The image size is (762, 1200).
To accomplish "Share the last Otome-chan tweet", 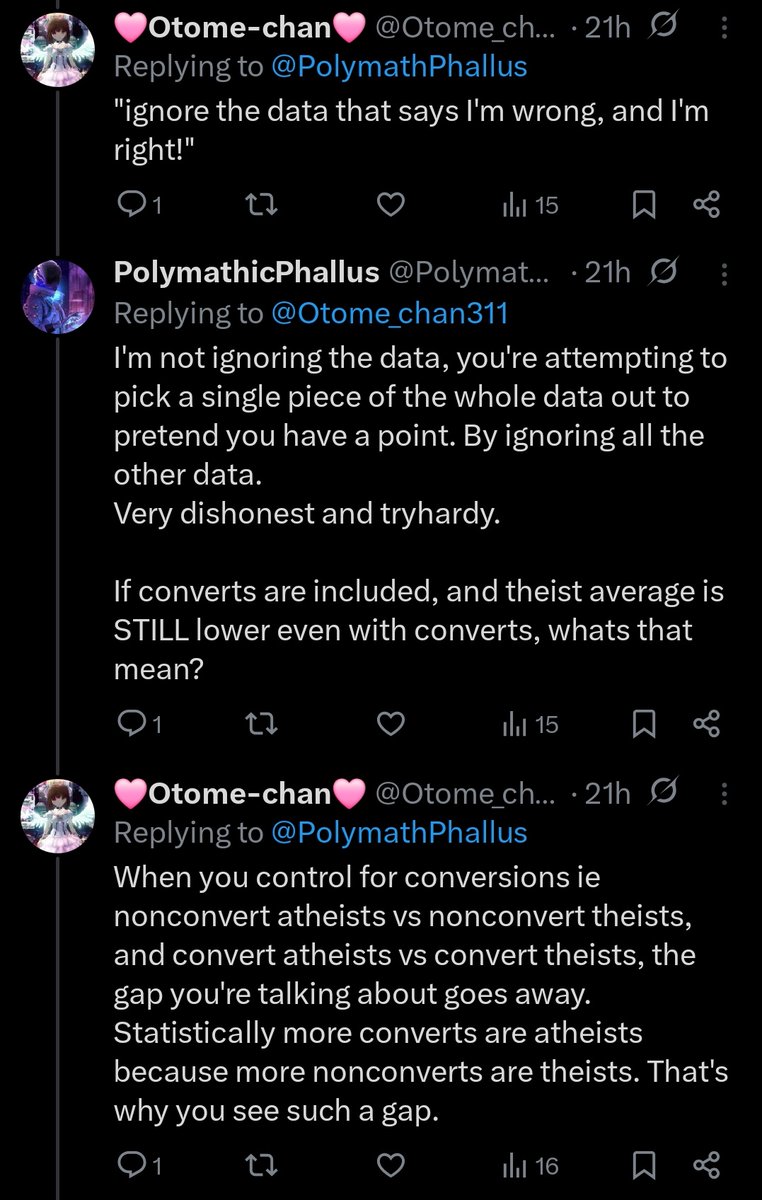I will (706, 1165).
